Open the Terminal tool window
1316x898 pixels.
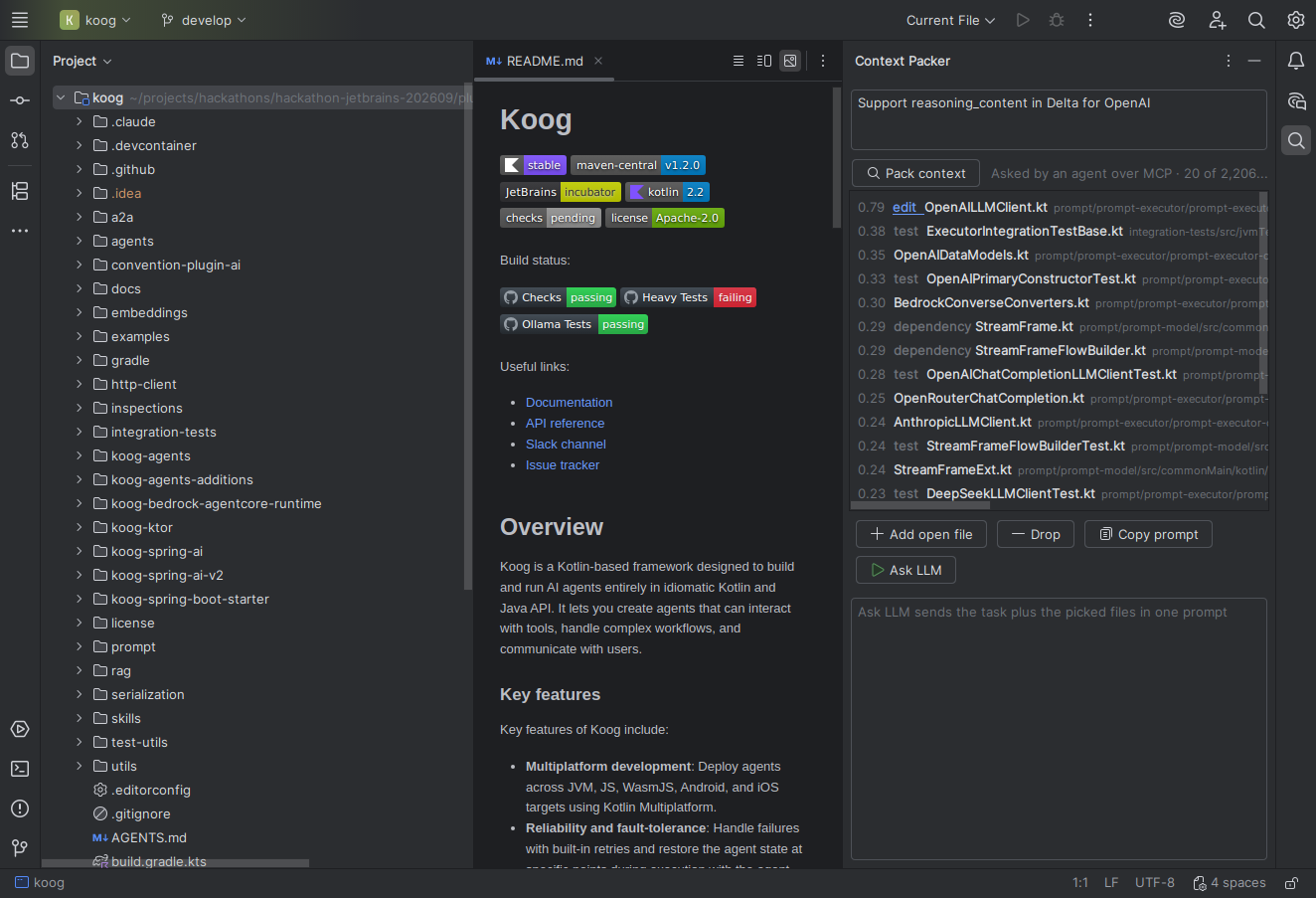[x=20, y=769]
